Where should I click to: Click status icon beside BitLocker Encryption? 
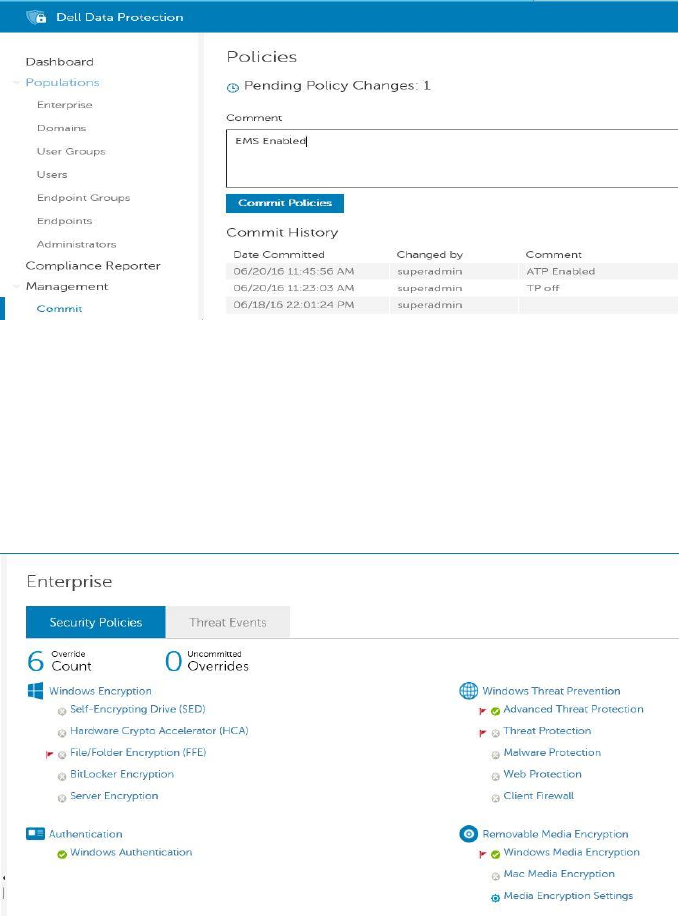coord(62,777)
